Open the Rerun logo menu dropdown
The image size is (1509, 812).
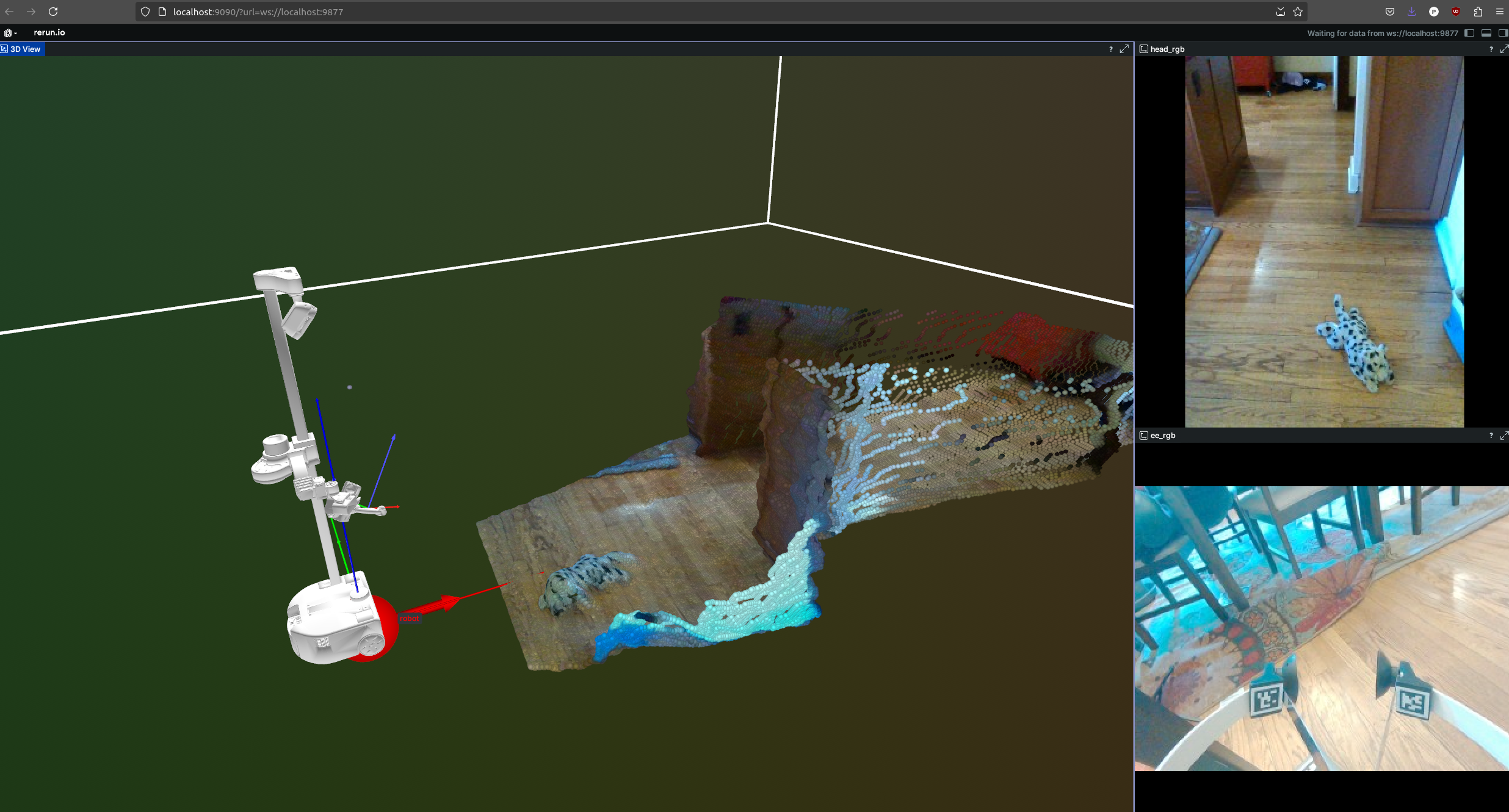[10, 33]
